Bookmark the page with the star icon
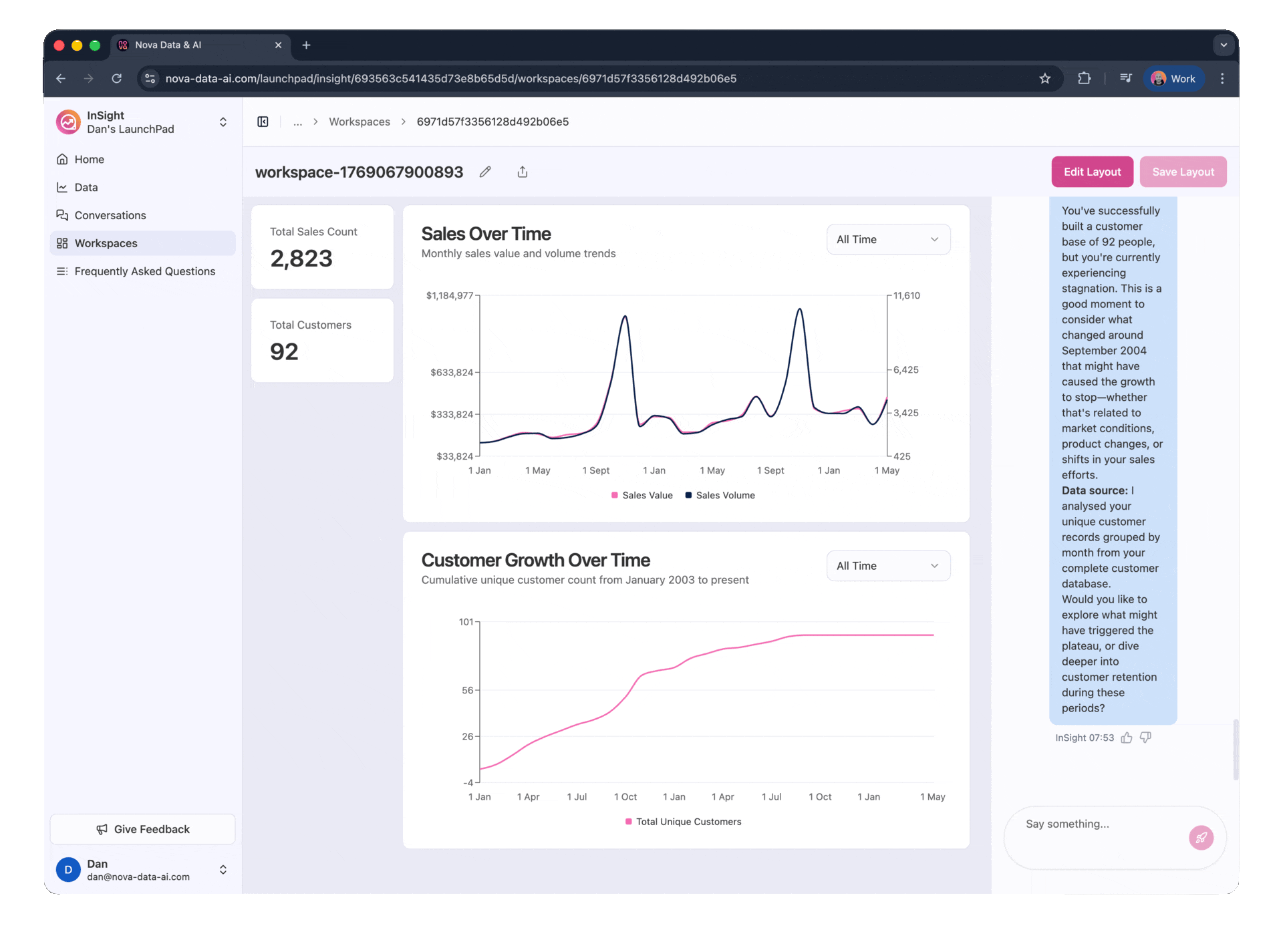This screenshot has height=952, width=1283. coord(1045,79)
